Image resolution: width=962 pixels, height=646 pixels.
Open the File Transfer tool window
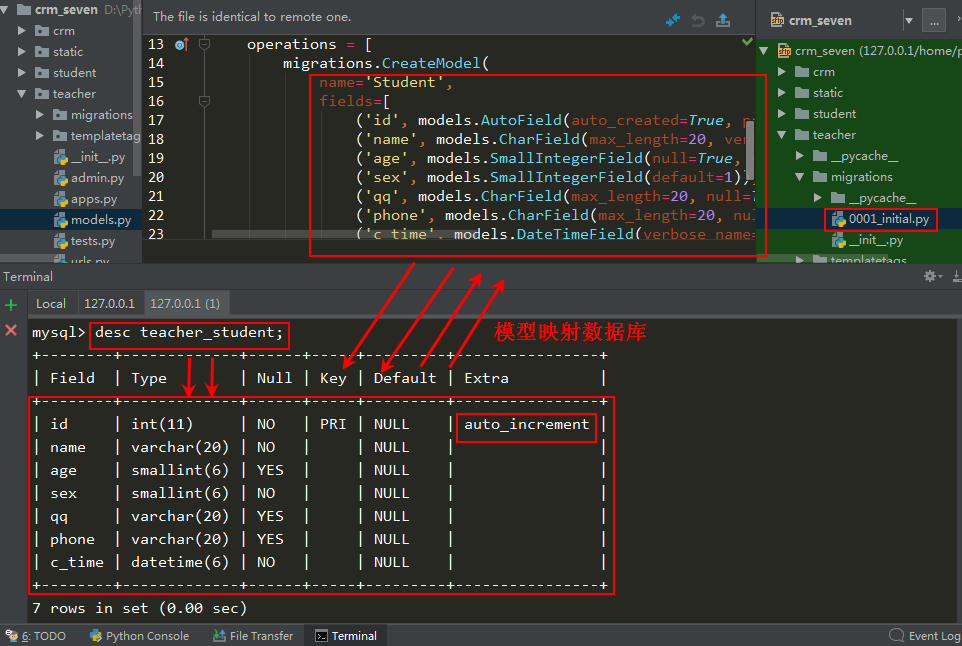[253, 636]
